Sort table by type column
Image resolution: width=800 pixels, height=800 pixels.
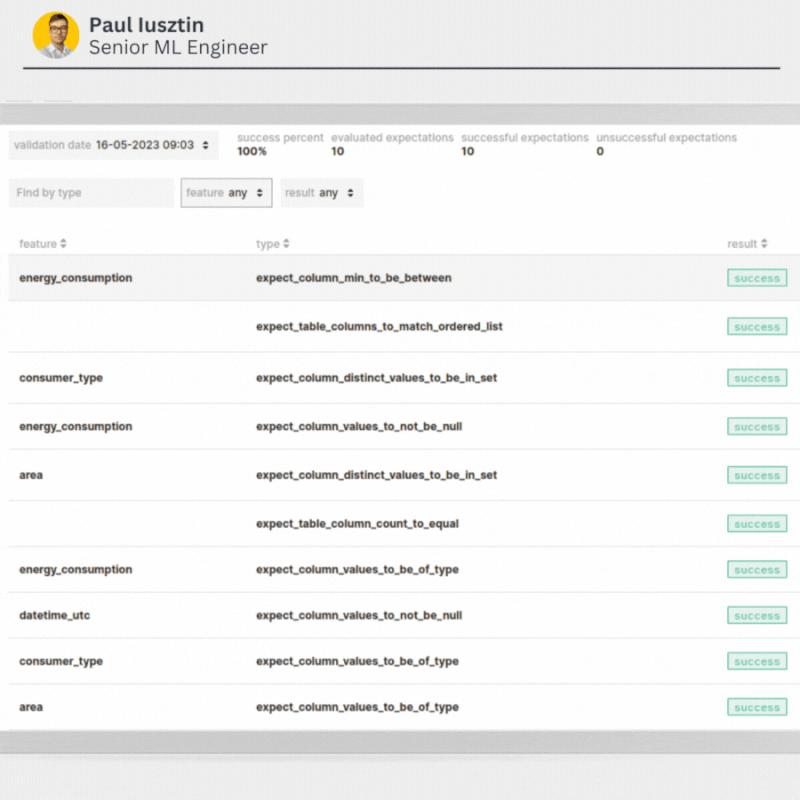click(x=272, y=244)
